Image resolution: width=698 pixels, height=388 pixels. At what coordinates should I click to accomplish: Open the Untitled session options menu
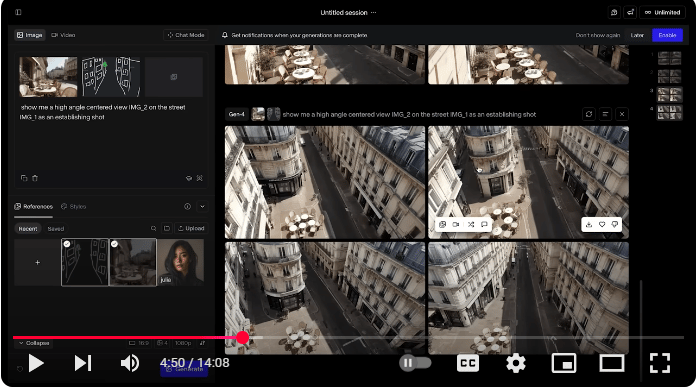(x=373, y=12)
